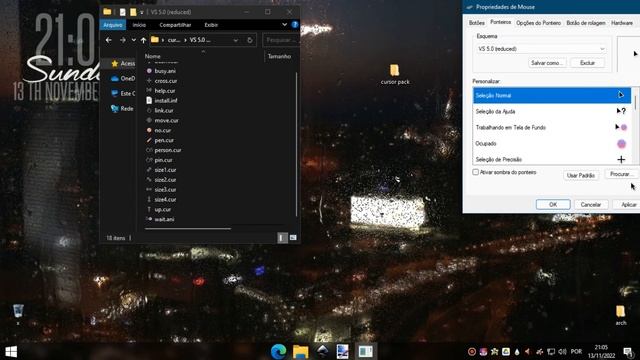
Task: Click the Explorer file list vertical scrollbar
Action: (297, 144)
